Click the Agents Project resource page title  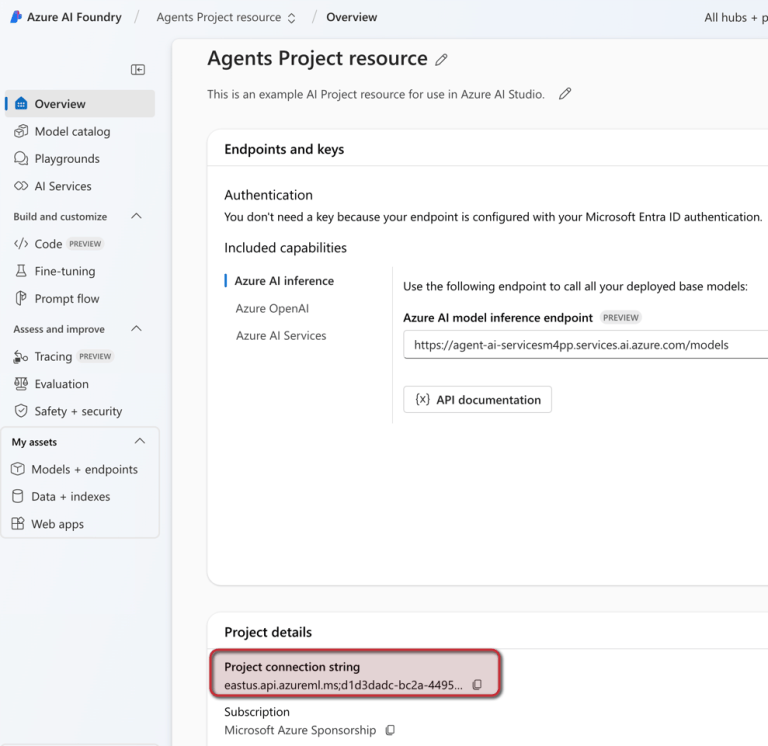317,58
